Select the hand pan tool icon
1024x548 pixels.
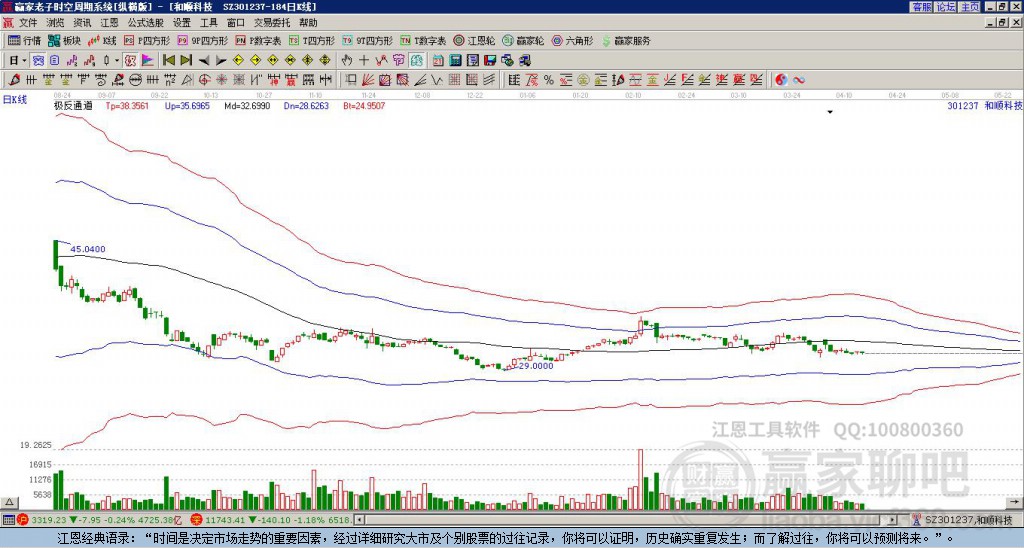coord(347,60)
